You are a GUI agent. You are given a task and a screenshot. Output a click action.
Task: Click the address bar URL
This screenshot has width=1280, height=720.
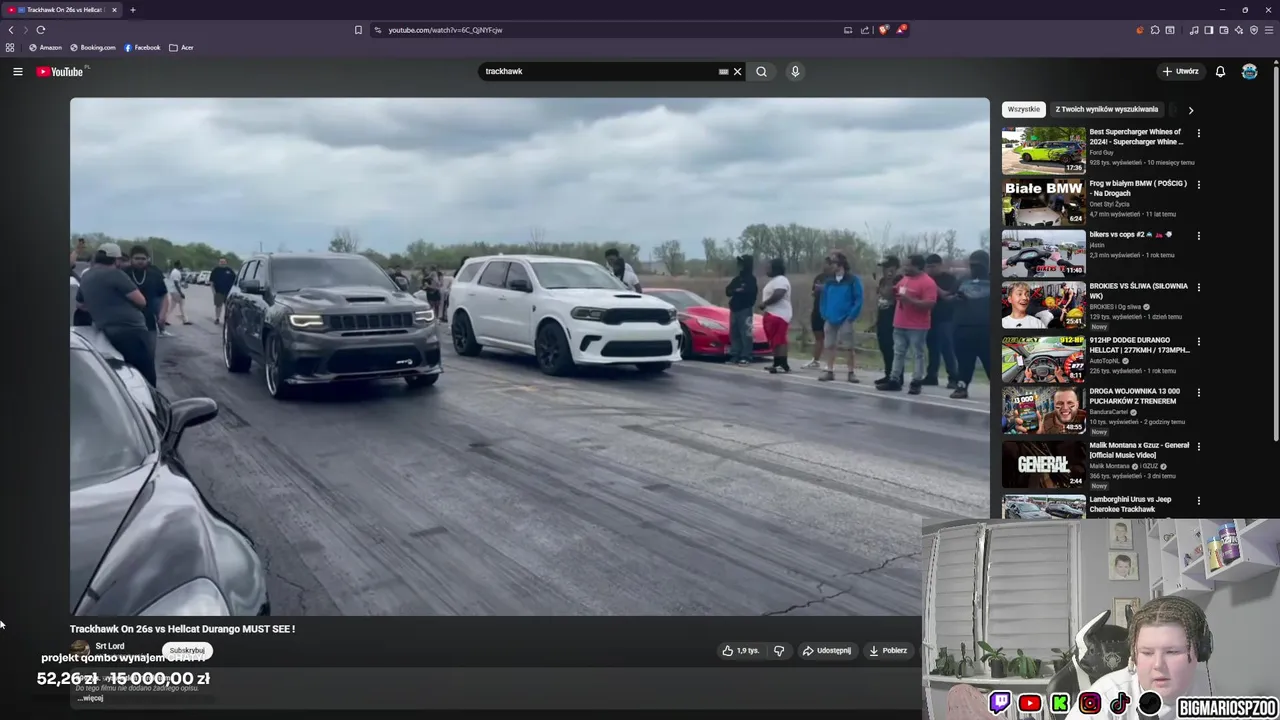point(445,30)
